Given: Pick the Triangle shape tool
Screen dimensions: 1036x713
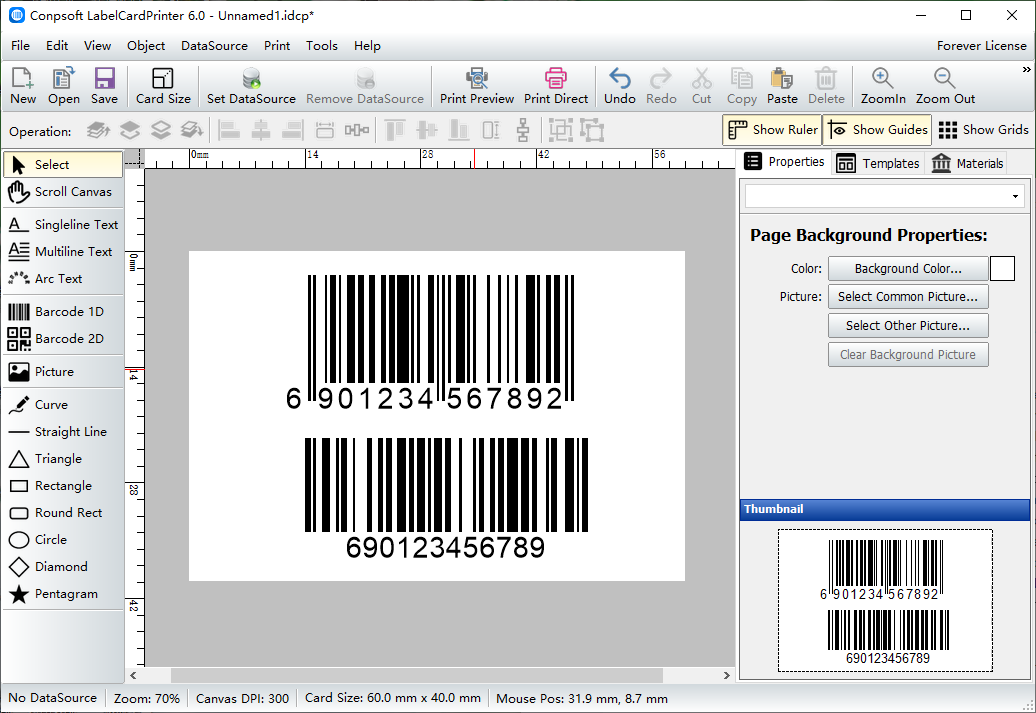Looking at the screenshot, I should tap(63, 459).
